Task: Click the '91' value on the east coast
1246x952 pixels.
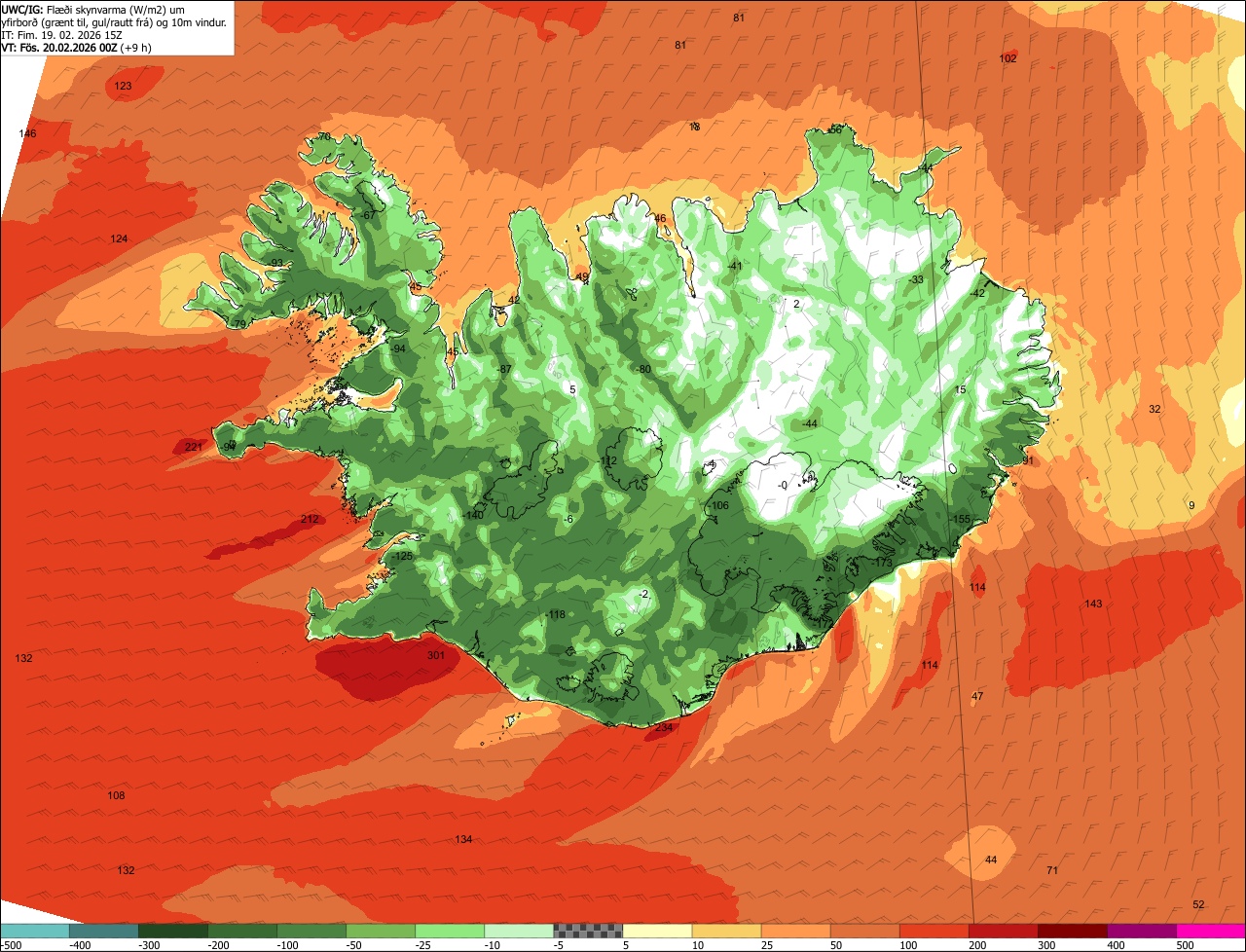Action: (1028, 459)
